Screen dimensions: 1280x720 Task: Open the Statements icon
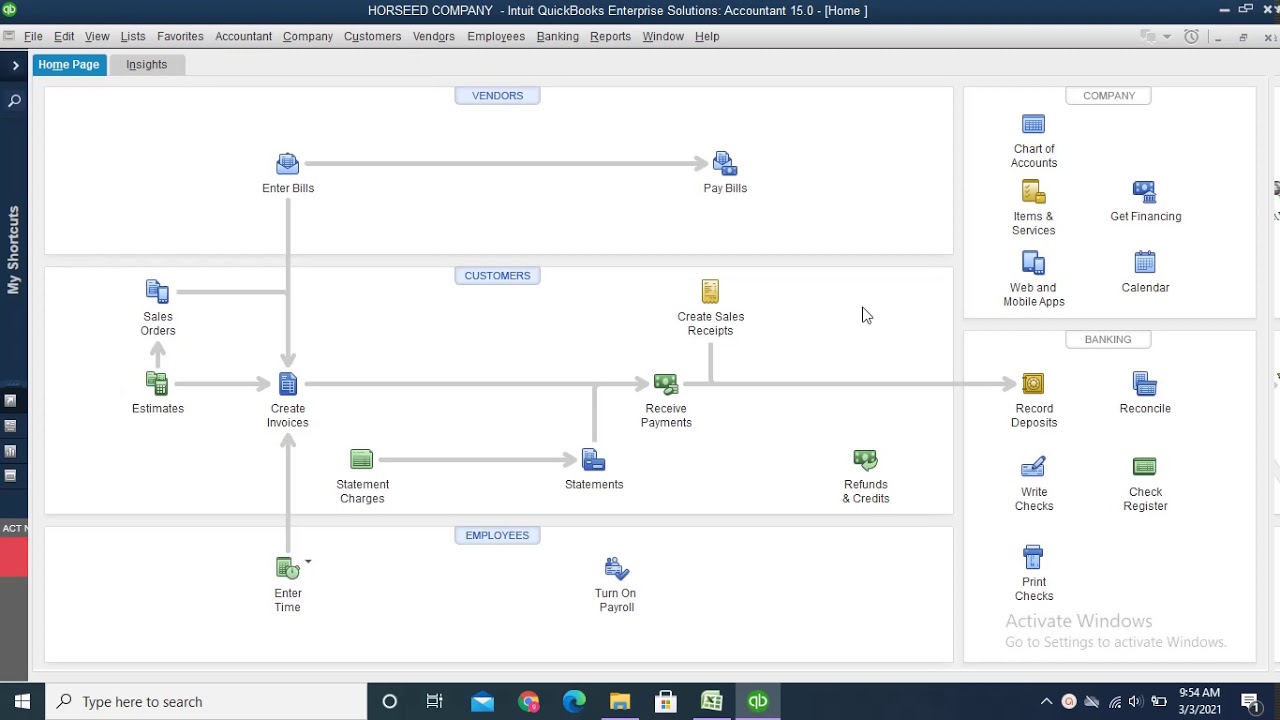(594, 460)
